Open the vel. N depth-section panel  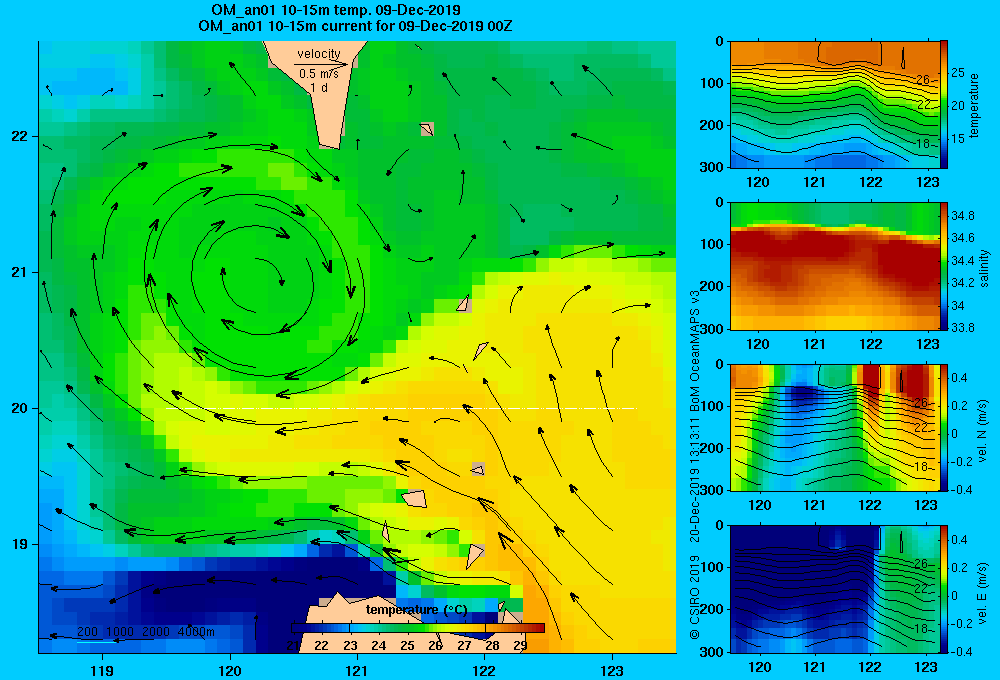tap(834, 427)
